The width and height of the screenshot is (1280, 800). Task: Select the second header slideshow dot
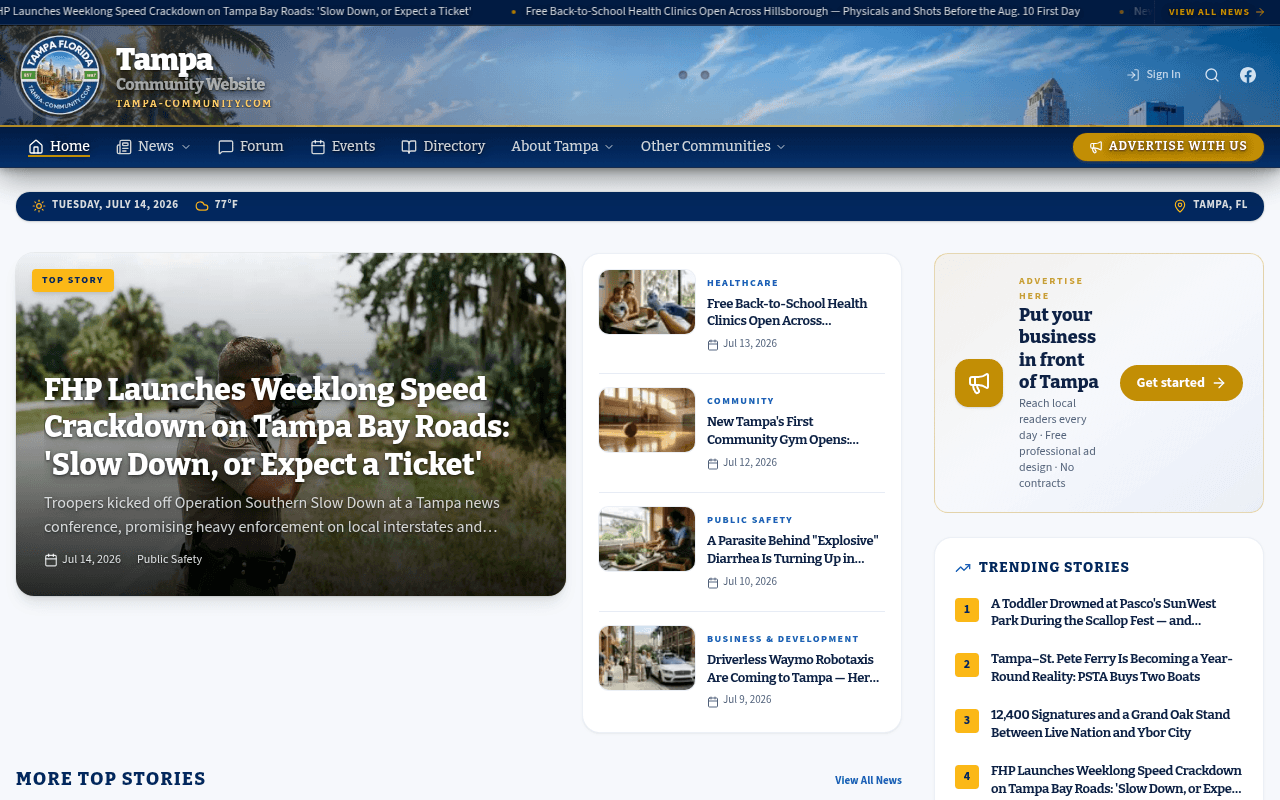(705, 75)
